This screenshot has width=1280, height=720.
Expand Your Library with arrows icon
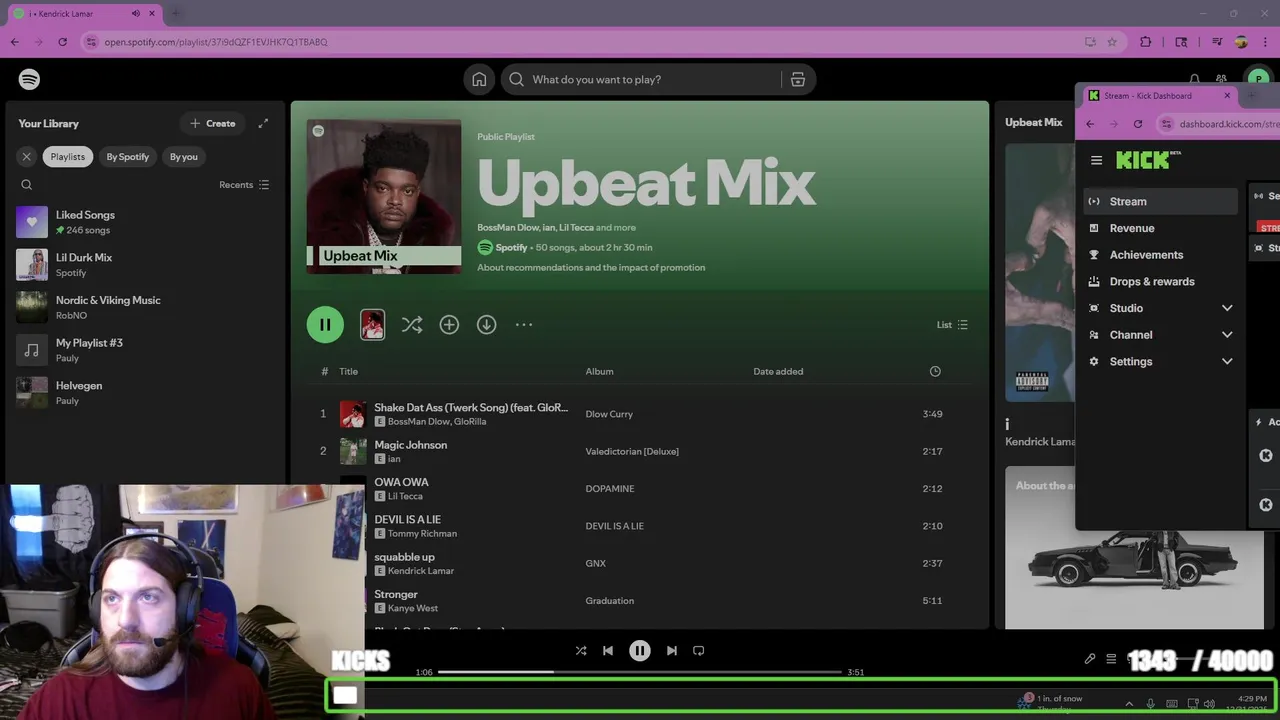click(x=263, y=123)
